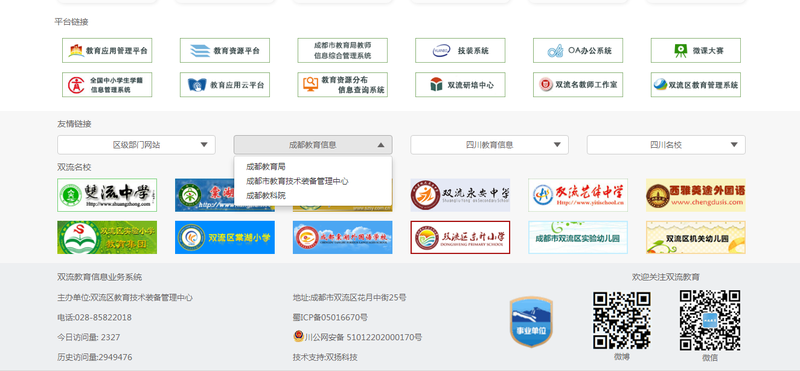Click the 微信 QR code
This screenshot has height=371, width=800.
click(x=710, y=320)
